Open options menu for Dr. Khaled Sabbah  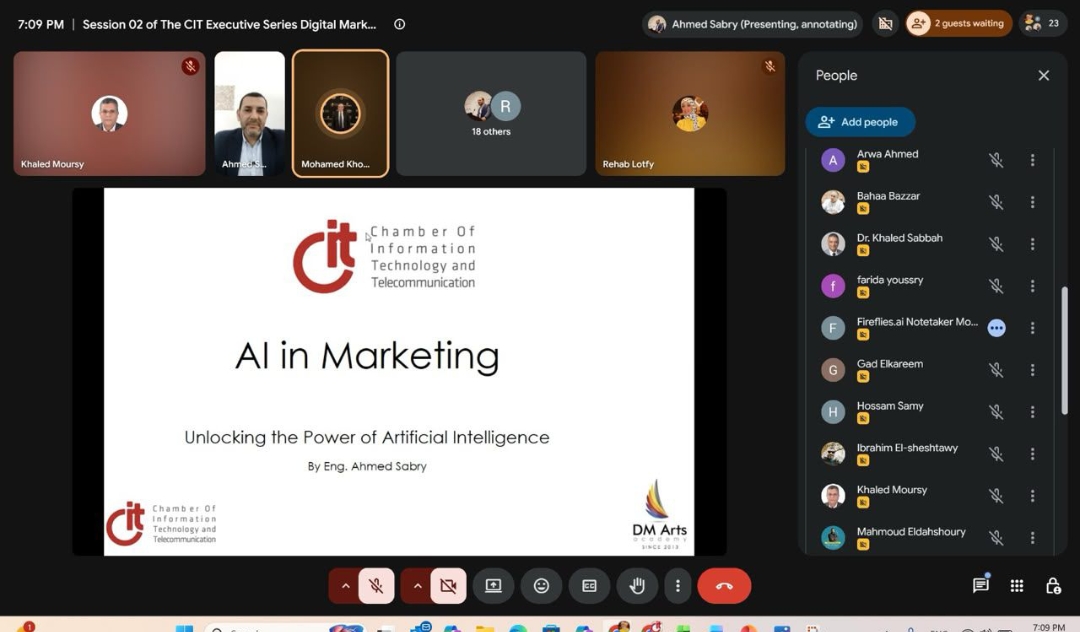coord(1032,244)
